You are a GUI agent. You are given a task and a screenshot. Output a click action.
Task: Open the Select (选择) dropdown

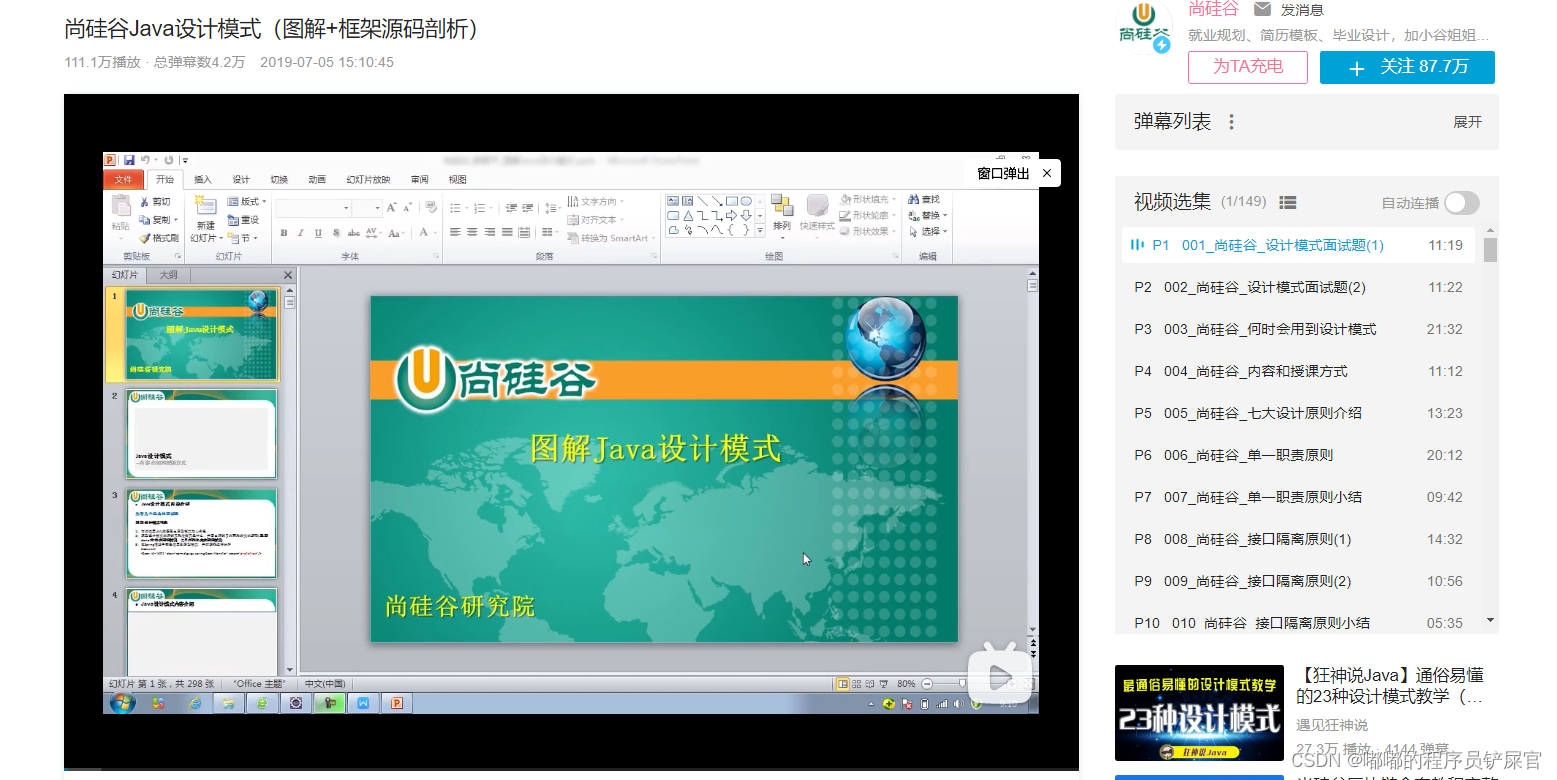click(927, 231)
